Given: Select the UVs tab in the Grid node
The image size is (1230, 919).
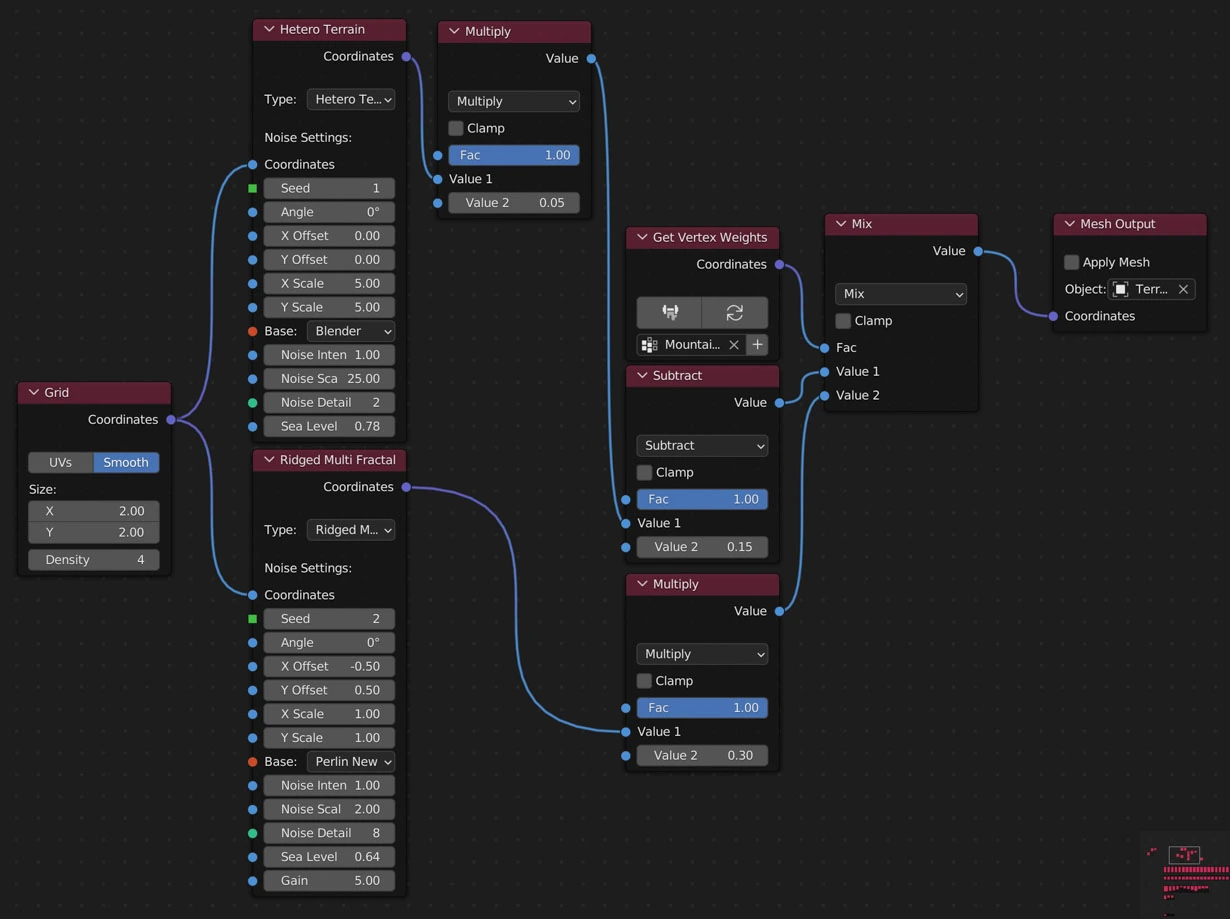Looking at the screenshot, I should point(60,462).
